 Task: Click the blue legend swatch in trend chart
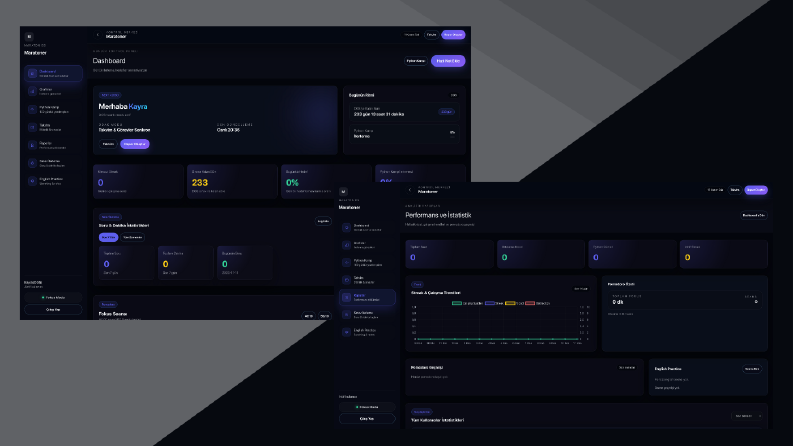coord(490,303)
